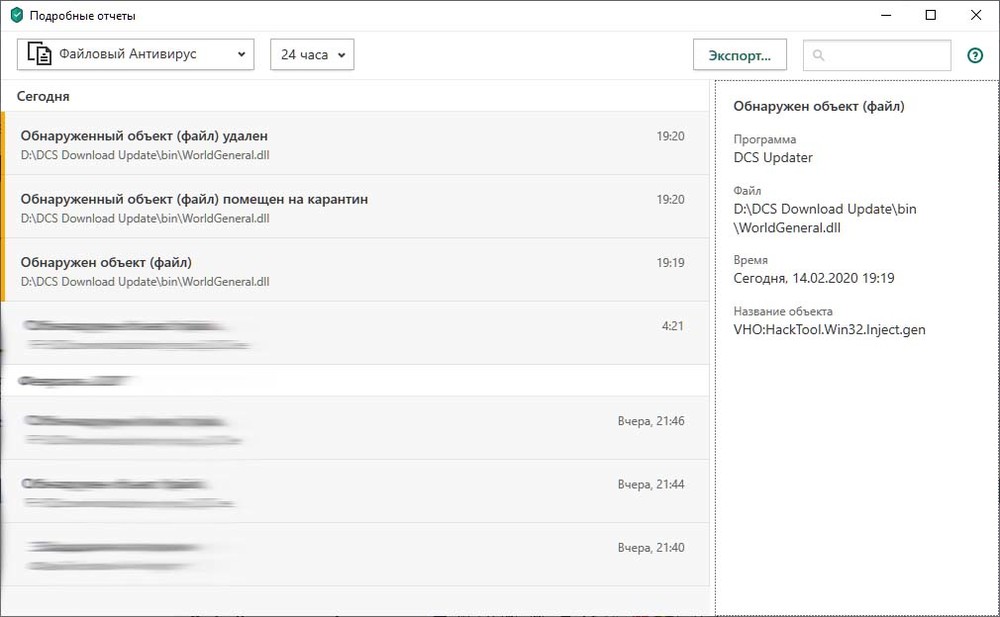Click the Kaspersky shield icon in title bar
The height and width of the screenshot is (617, 1000).
(x=15, y=16)
